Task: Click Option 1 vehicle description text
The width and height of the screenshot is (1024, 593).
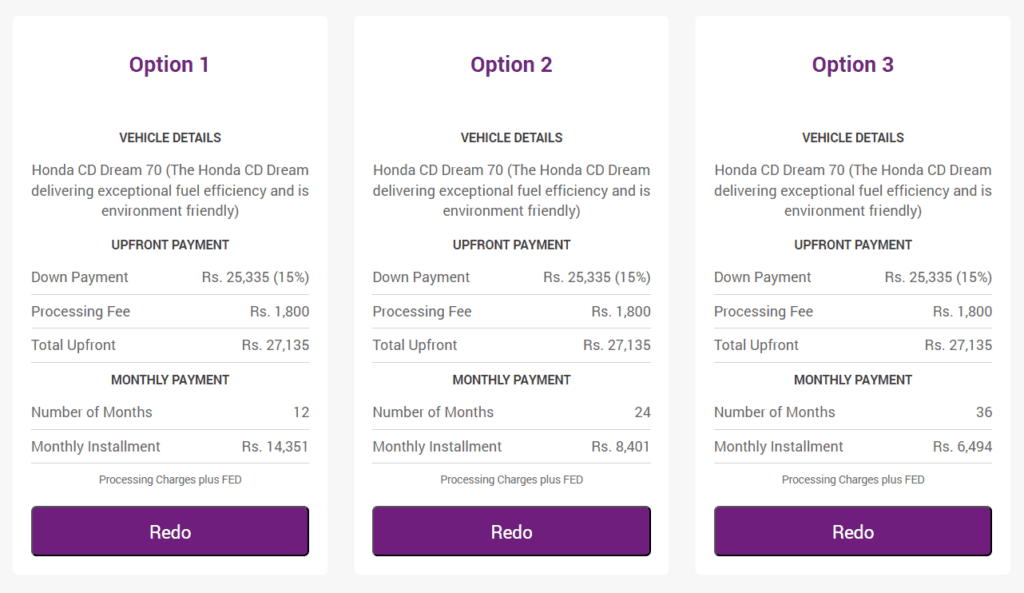Action: pyautogui.click(x=170, y=190)
